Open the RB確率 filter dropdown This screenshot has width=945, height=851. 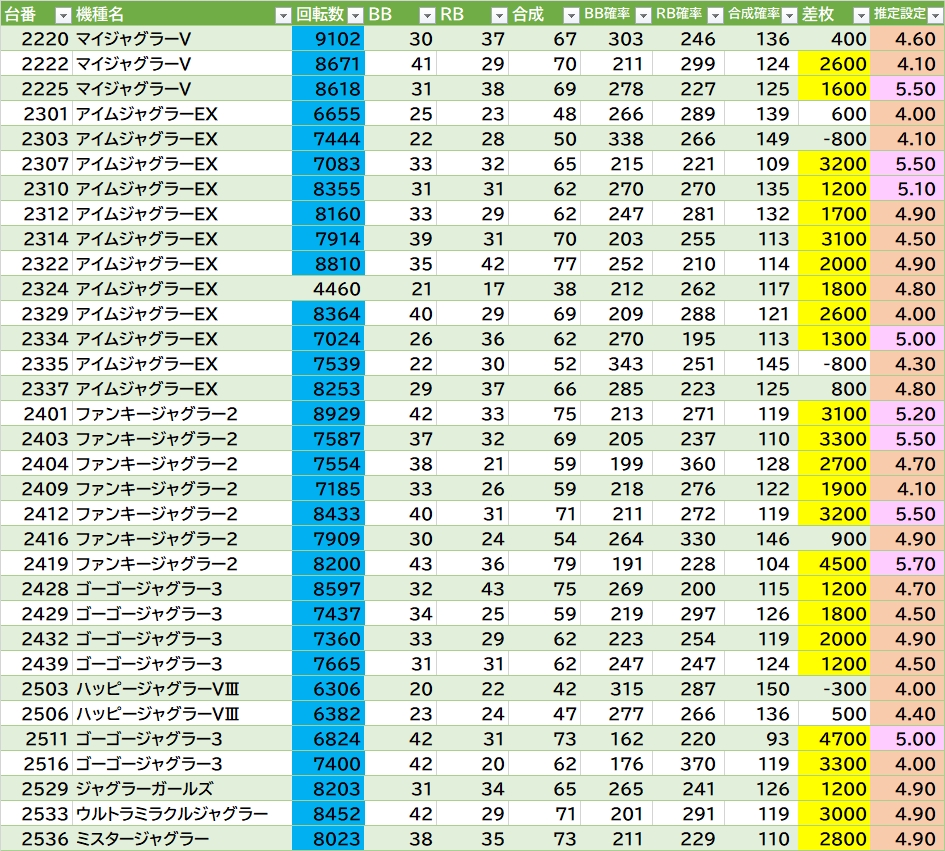click(715, 15)
